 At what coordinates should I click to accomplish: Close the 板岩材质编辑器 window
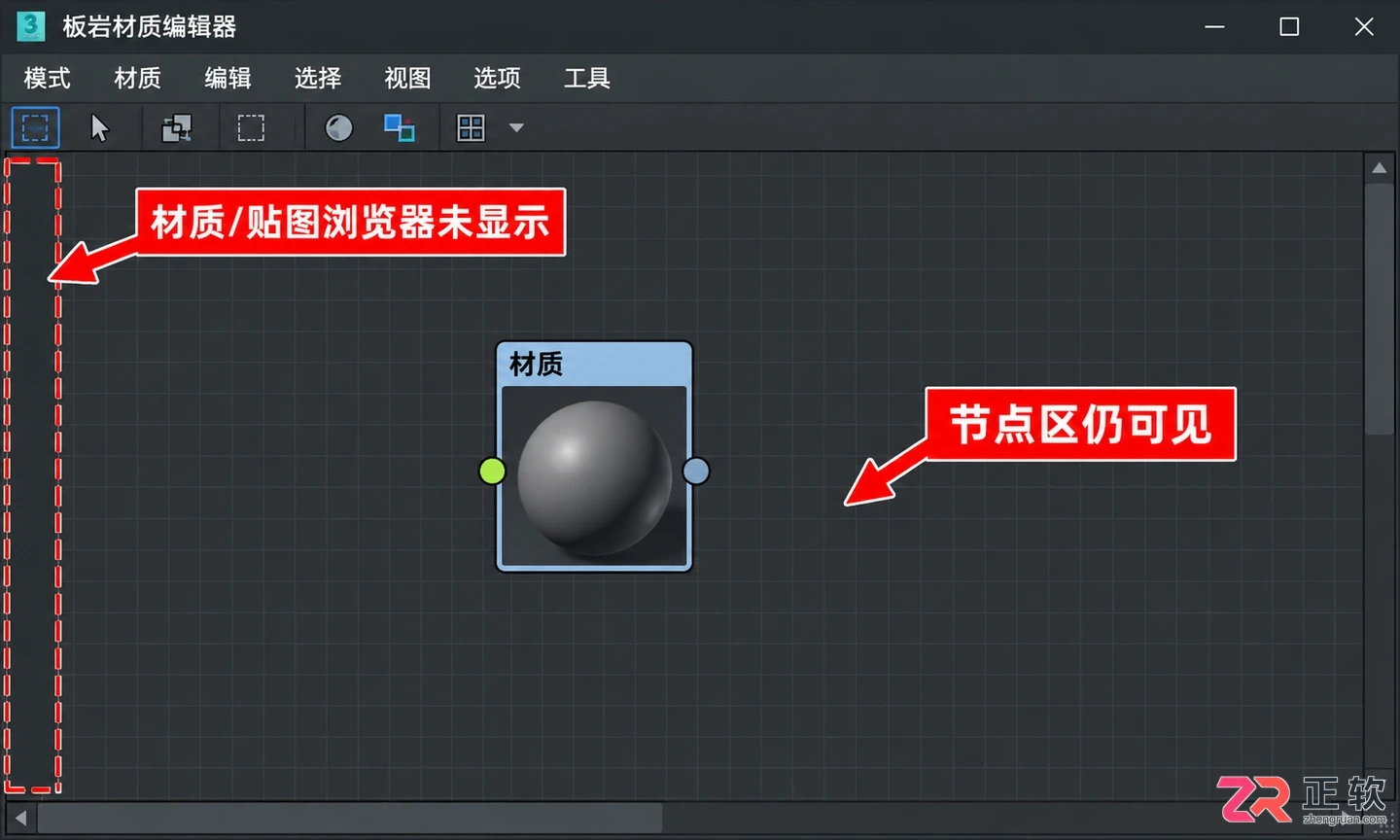pos(1364,26)
